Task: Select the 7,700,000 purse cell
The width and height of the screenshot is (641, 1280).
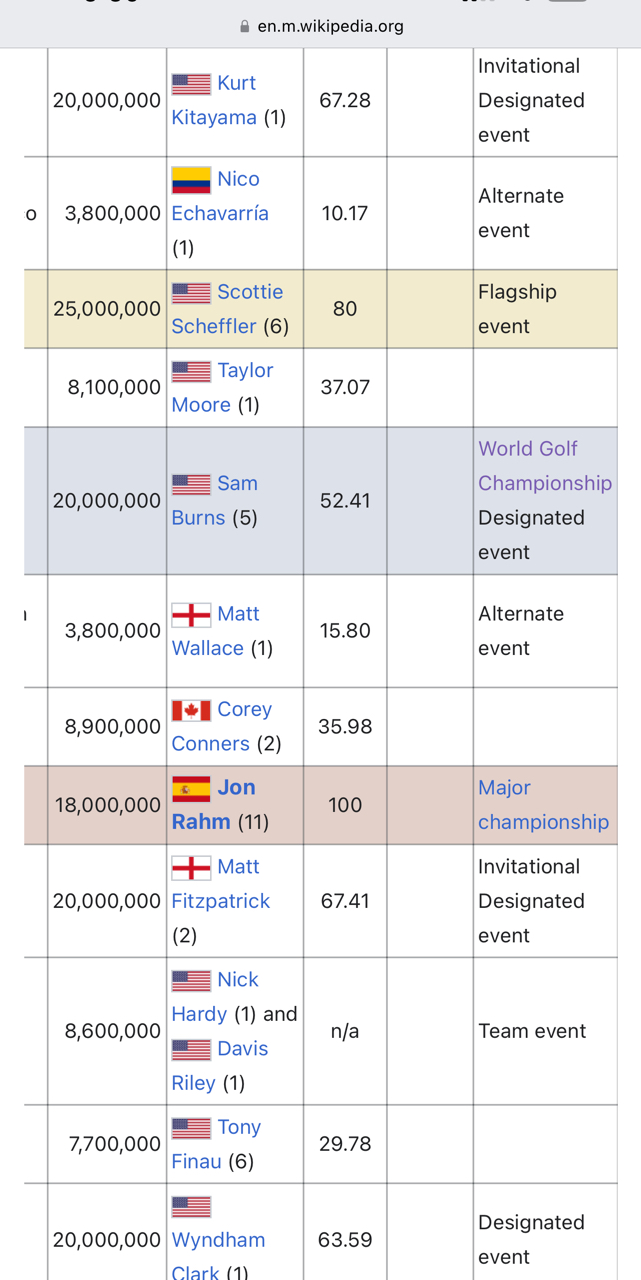Action: 107,1144
